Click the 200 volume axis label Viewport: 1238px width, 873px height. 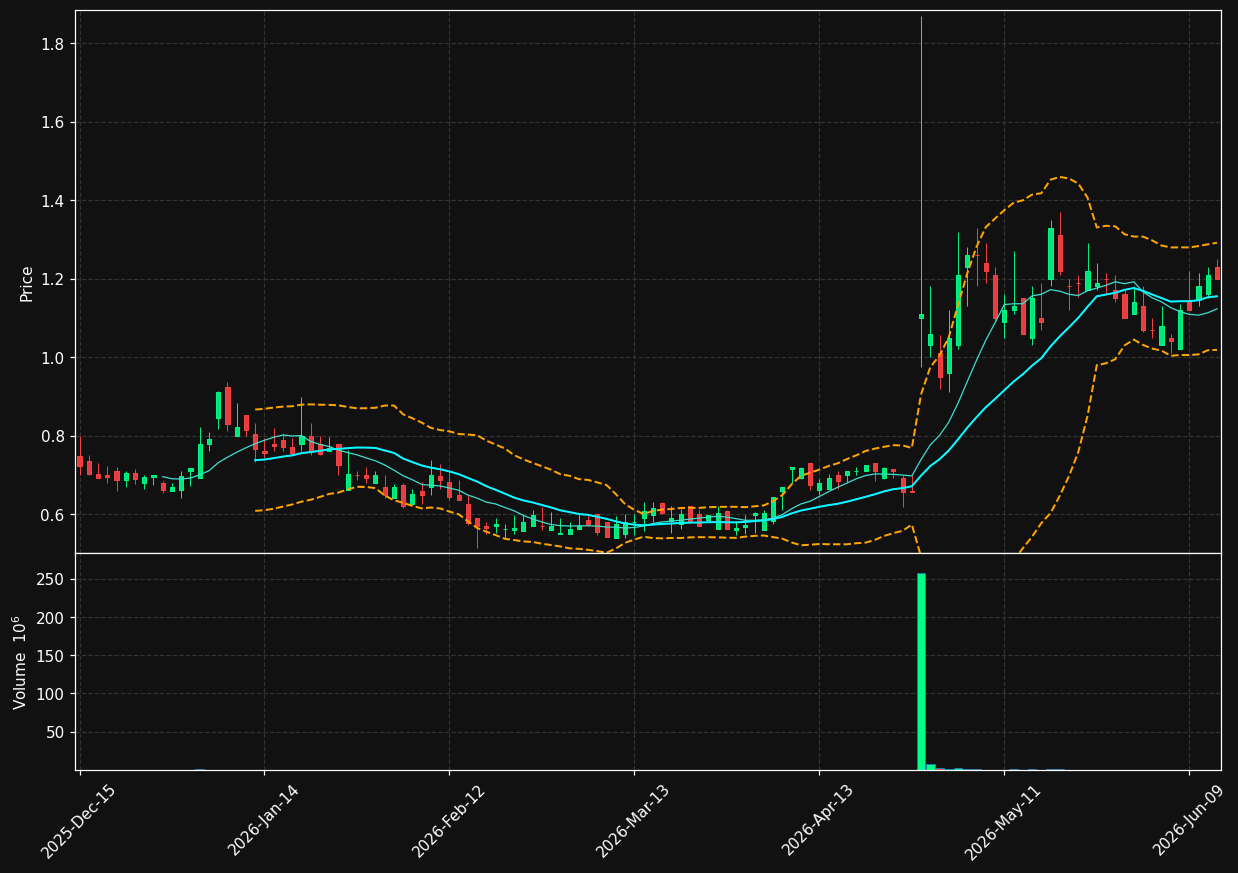(x=51, y=618)
